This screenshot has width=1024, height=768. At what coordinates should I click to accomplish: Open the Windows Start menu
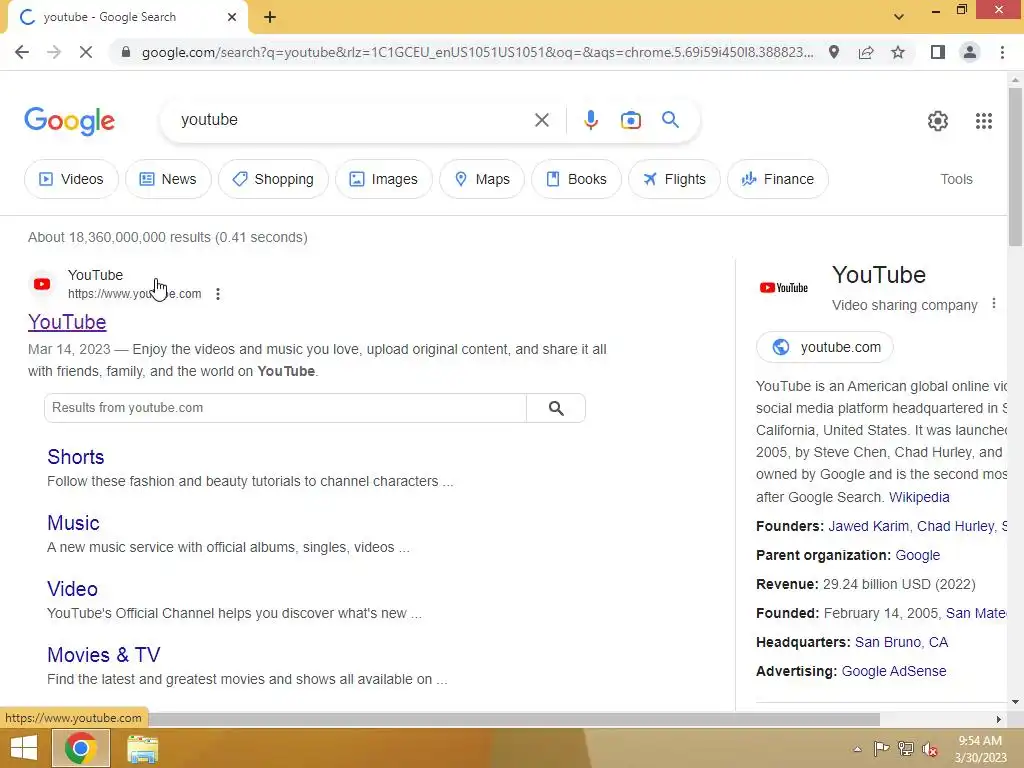coord(24,748)
